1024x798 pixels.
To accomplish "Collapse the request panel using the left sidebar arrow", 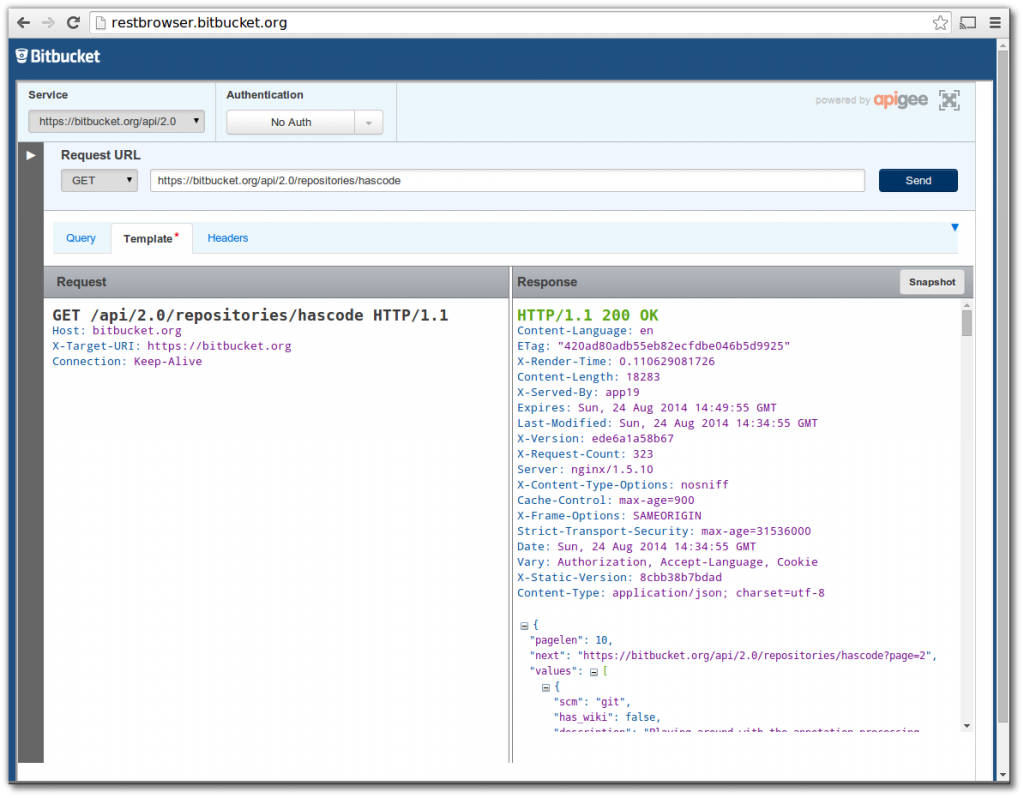I will [x=30, y=155].
